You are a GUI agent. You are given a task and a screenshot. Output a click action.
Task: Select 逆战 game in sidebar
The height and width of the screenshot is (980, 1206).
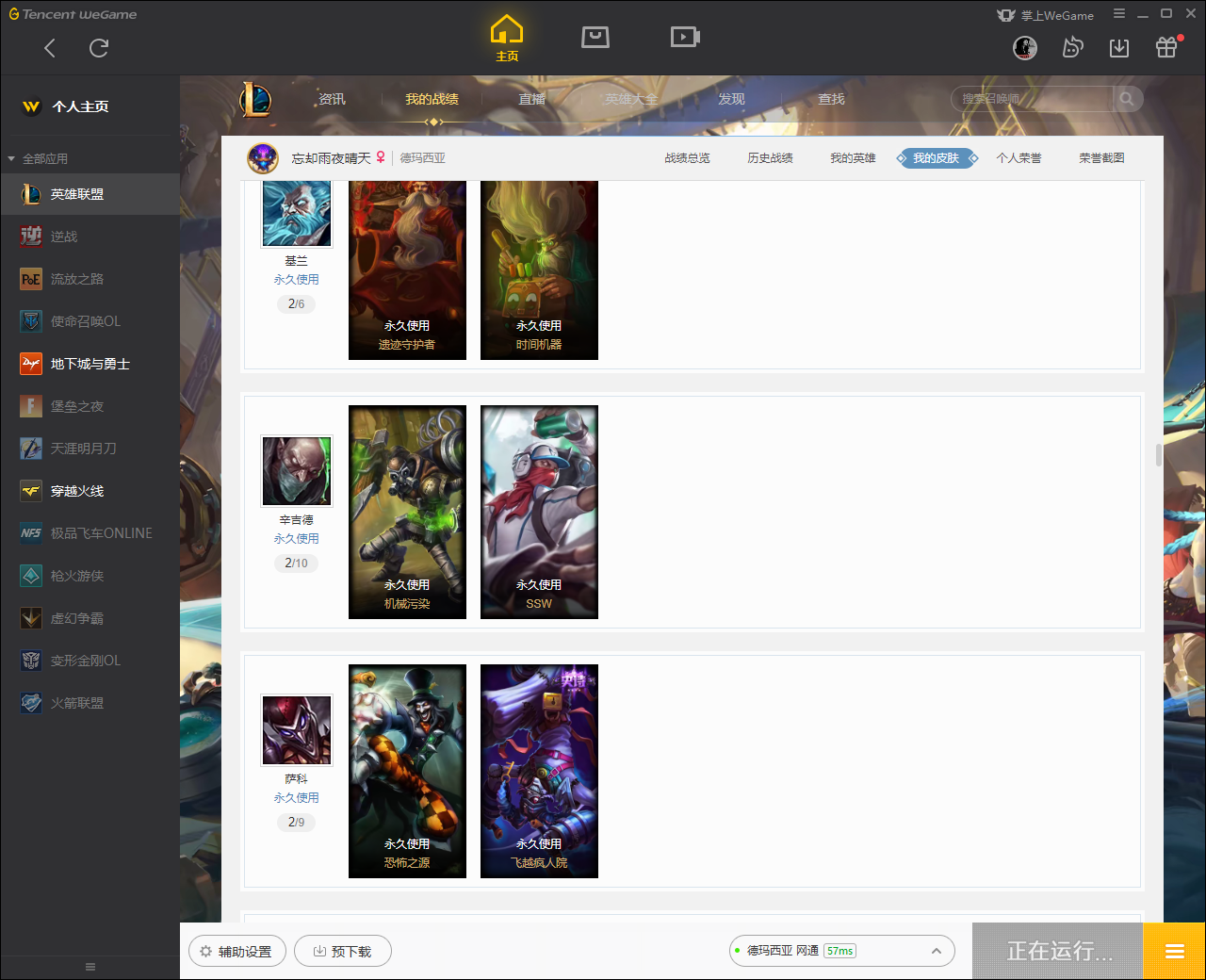(x=90, y=237)
